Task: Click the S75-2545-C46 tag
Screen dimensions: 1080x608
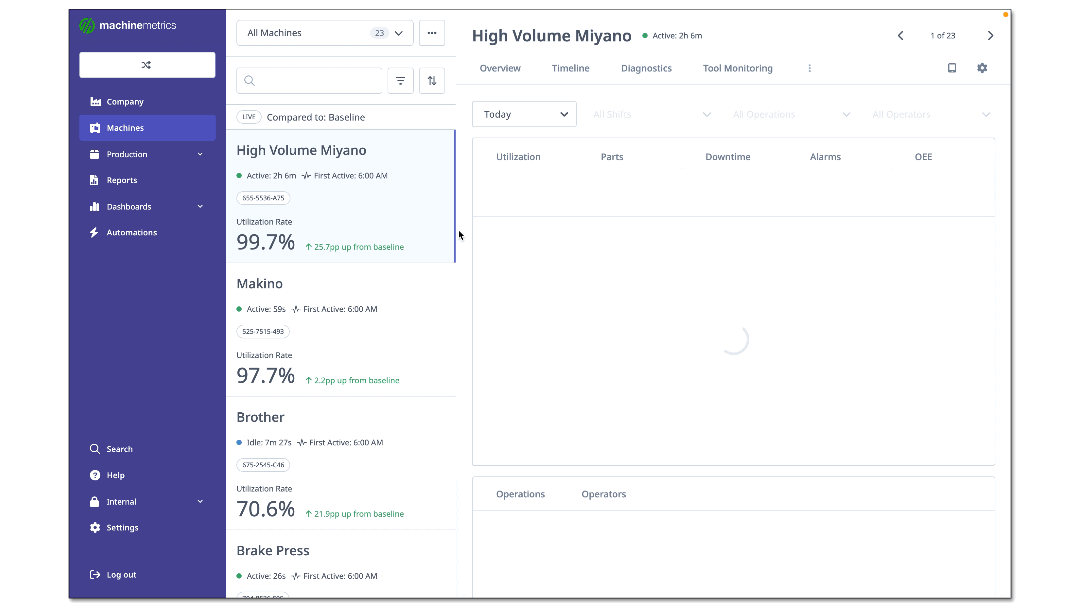Action: [x=263, y=465]
